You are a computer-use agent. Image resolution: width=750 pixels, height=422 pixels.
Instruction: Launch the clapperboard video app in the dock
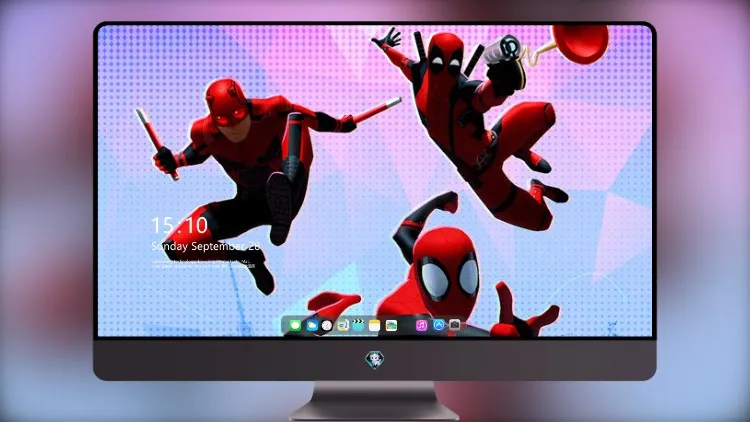[358, 325]
